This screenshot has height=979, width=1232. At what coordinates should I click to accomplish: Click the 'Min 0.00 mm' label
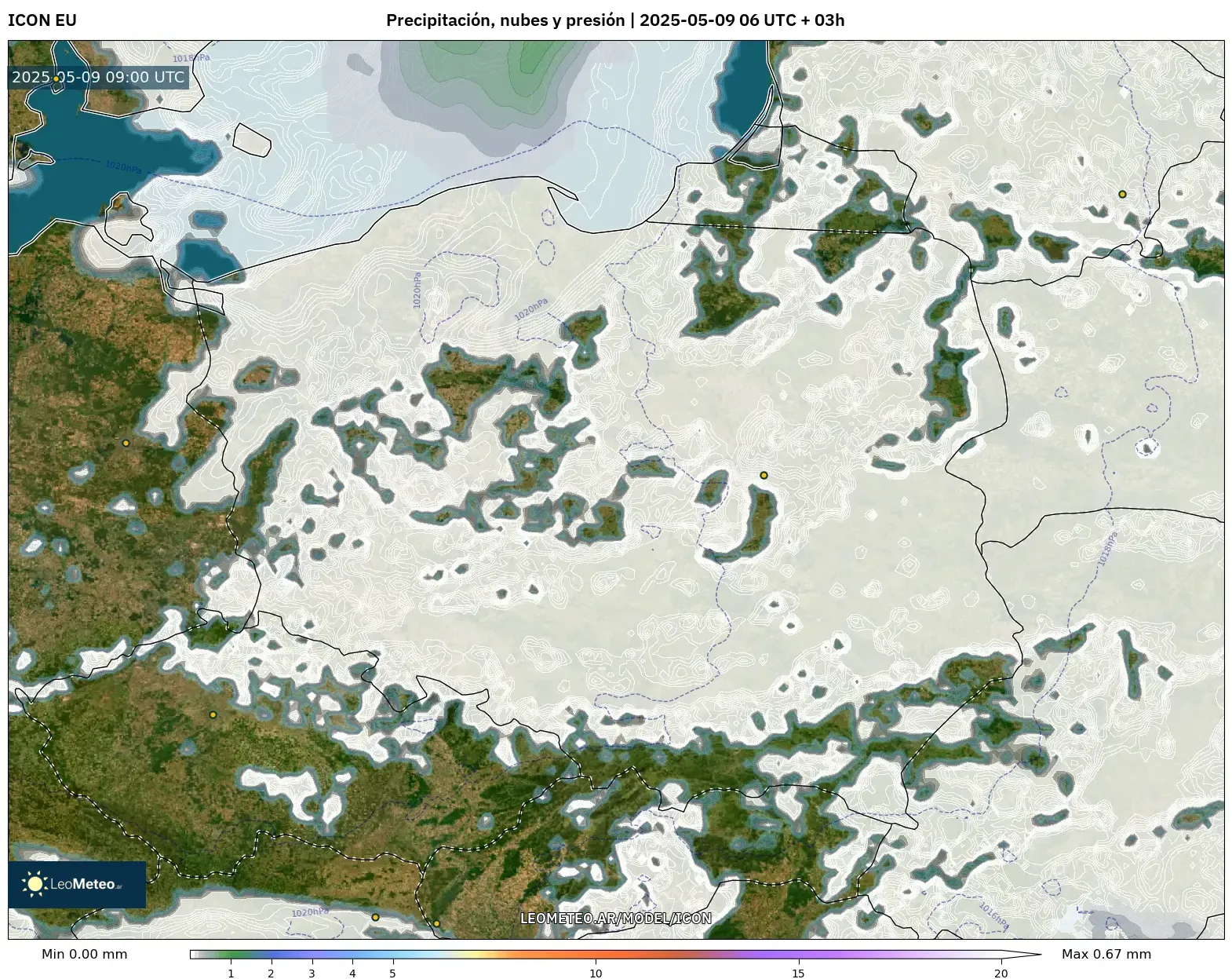point(84,954)
